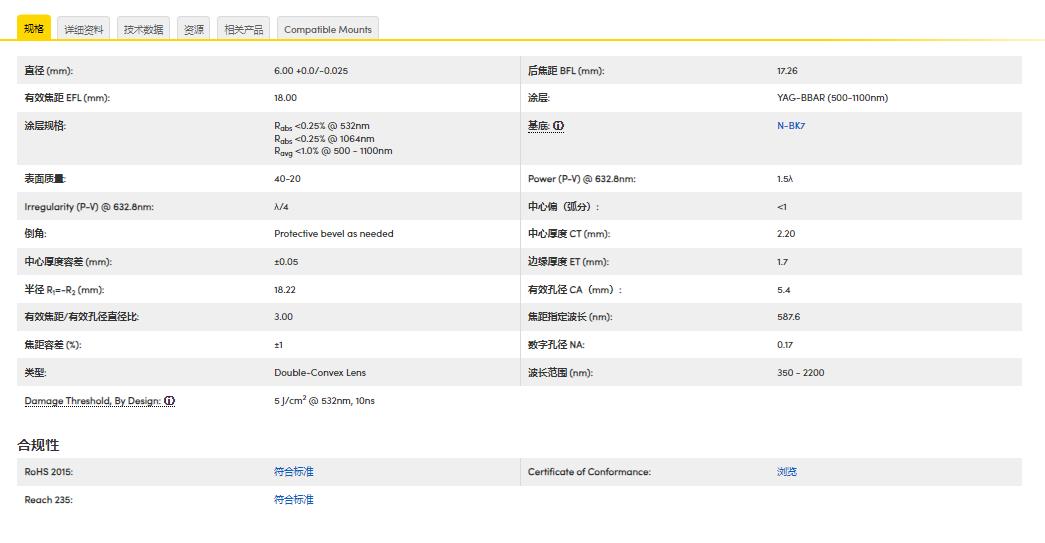Open the 规格 tab
Screen dimensions: 1045x543
(x=34, y=29)
